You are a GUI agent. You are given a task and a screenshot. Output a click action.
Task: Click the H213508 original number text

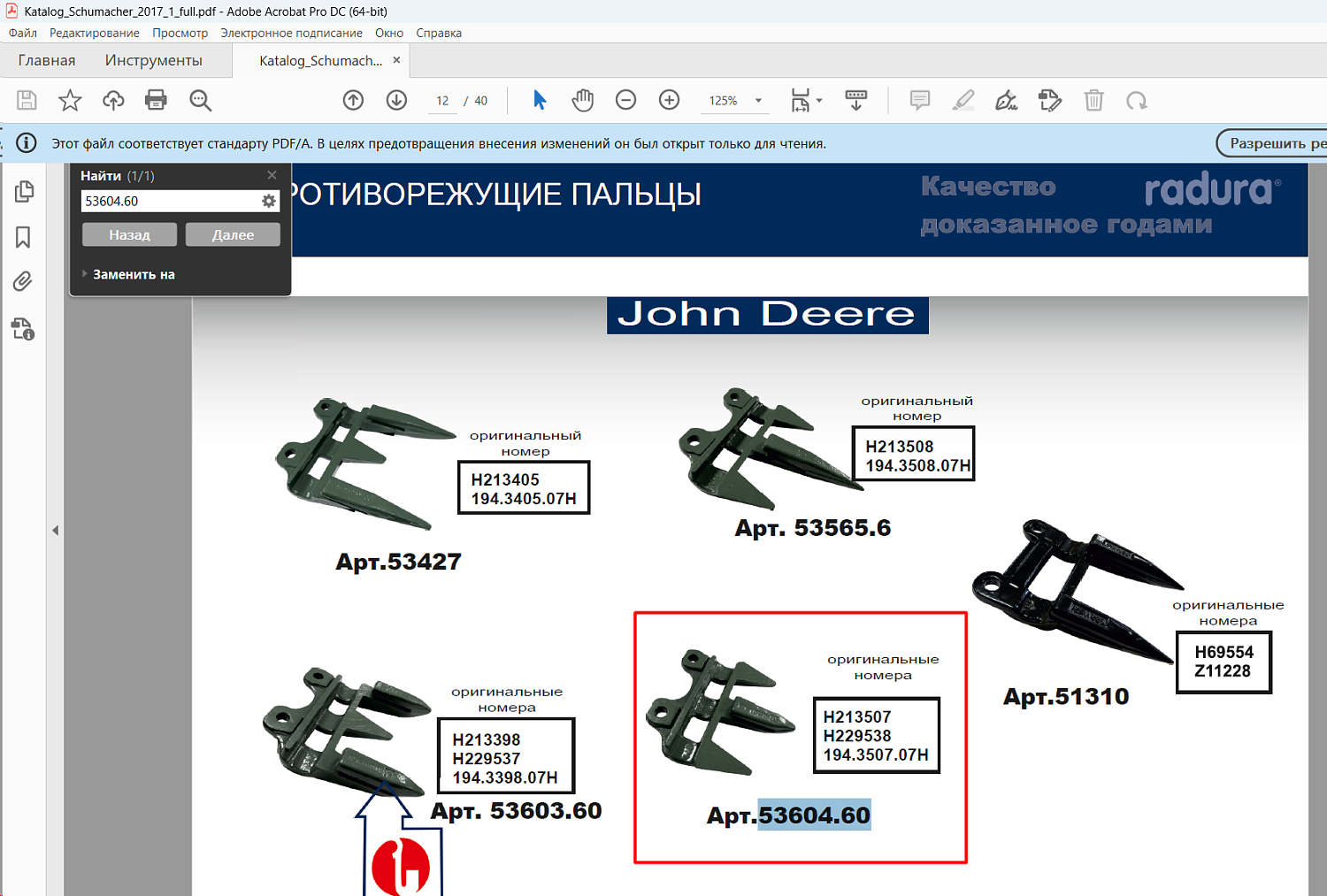900,447
